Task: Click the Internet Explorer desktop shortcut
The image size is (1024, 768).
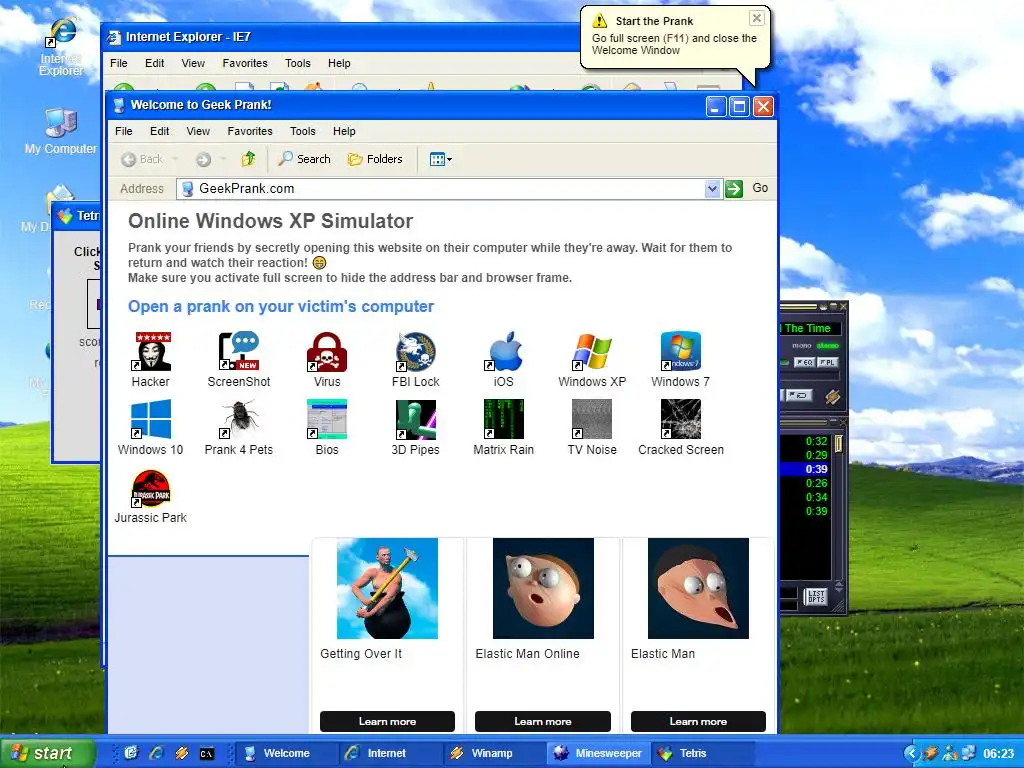Action: click(x=61, y=47)
